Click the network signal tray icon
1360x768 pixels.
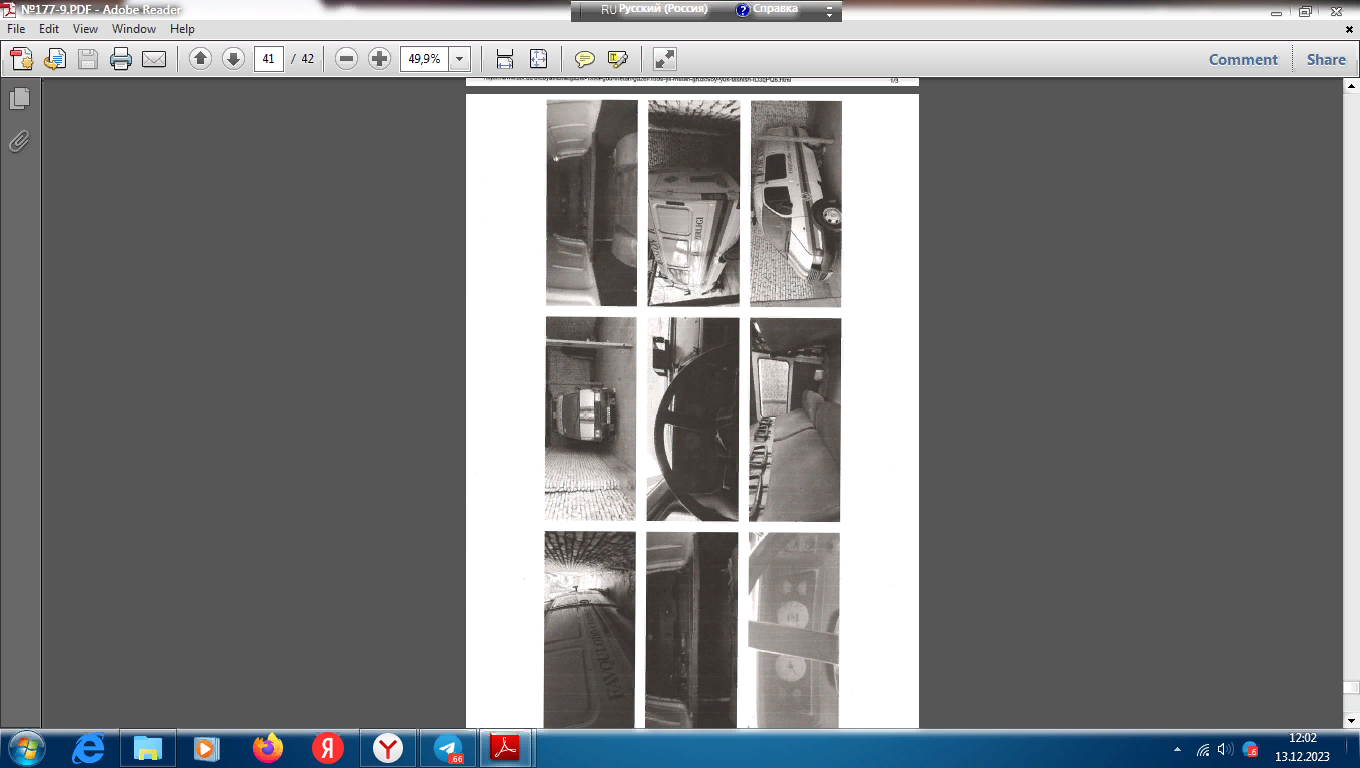pyautogui.click(x=1203, y=749)
